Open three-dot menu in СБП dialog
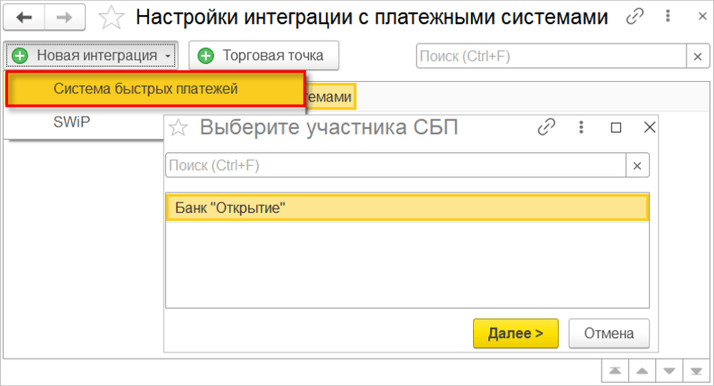The height and width of the screenshot is (386, 714). pyautogui.click(x=581, y=127)
